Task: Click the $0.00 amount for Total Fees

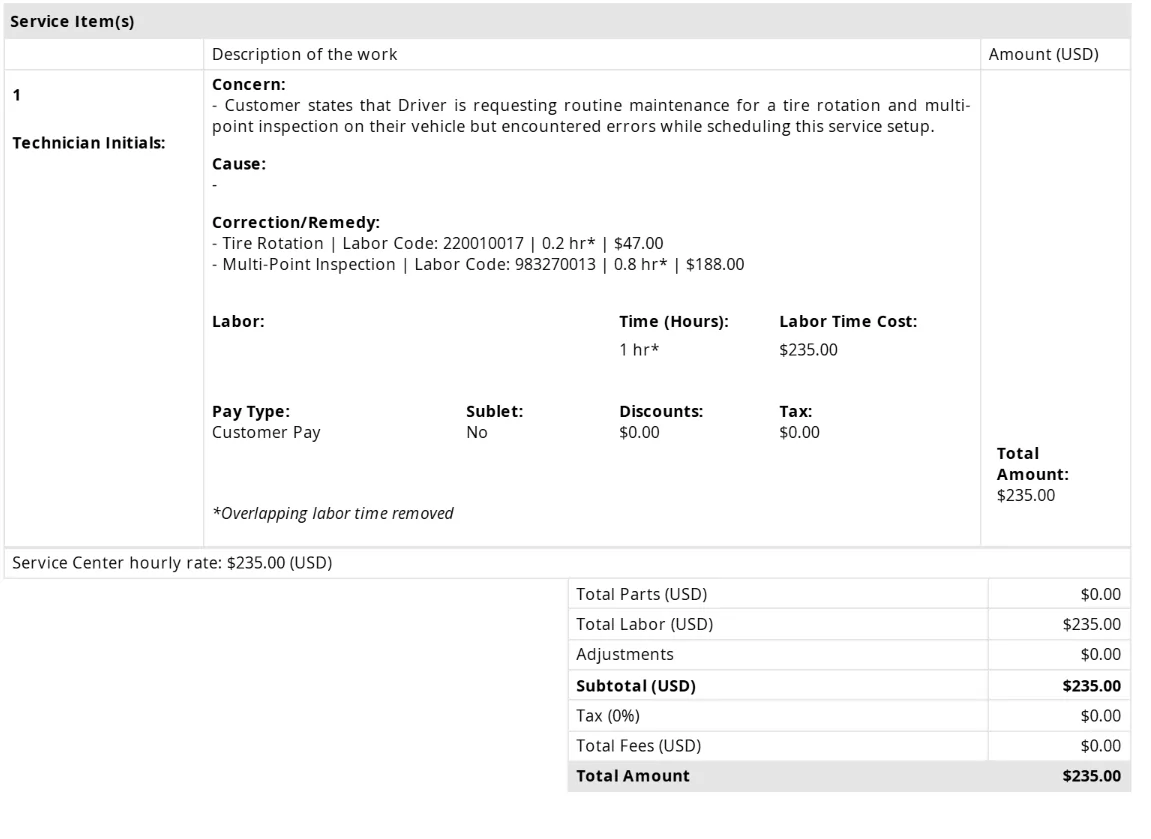Action: tap(1100, 746)
